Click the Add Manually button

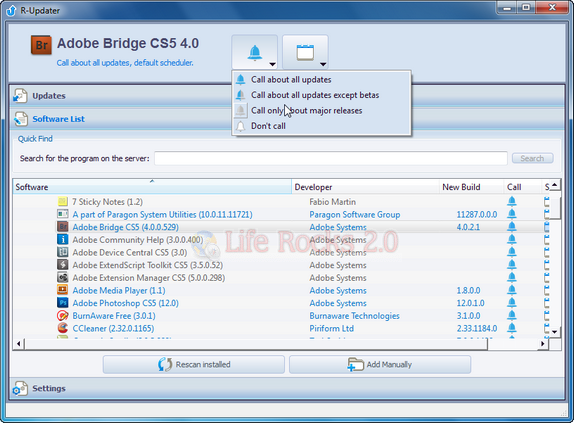click(380, 364)
